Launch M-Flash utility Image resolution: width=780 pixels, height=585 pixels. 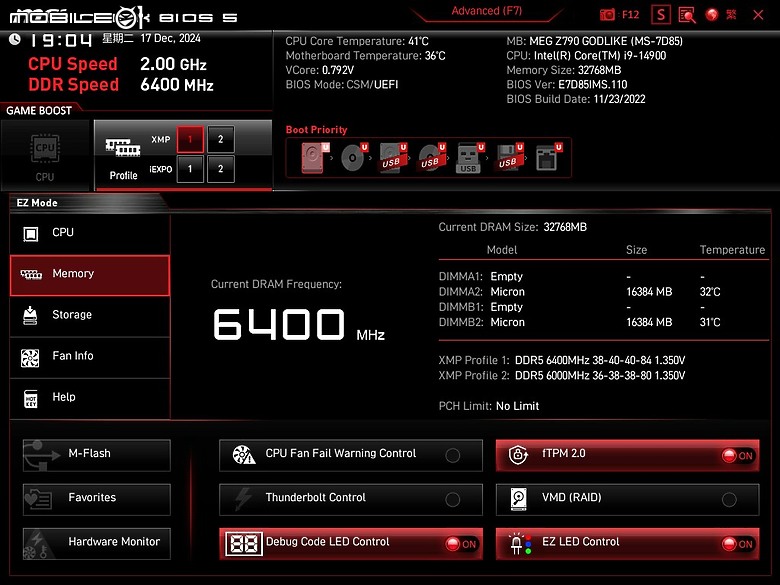[97, 455]
